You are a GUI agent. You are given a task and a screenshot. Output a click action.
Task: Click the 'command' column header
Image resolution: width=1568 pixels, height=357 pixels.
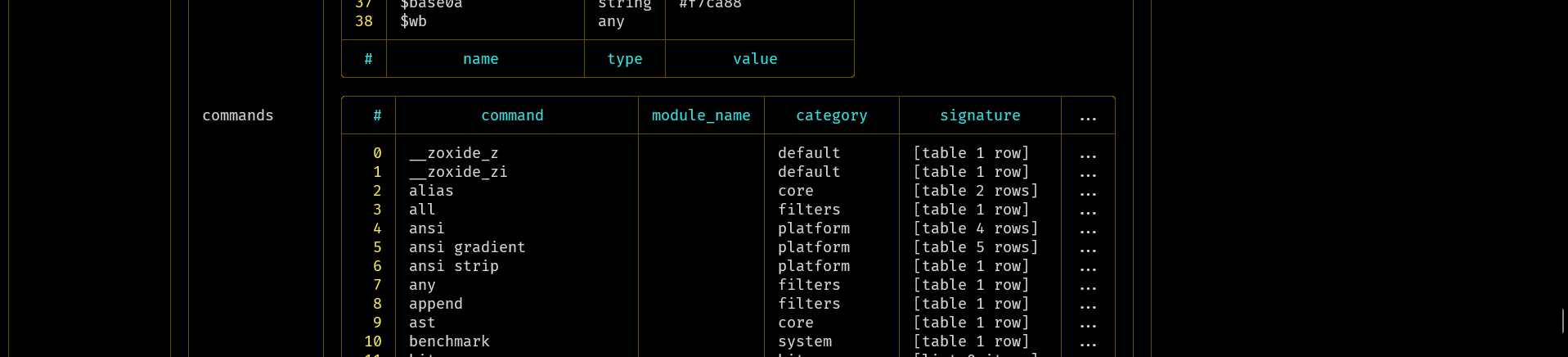(512, 115)
